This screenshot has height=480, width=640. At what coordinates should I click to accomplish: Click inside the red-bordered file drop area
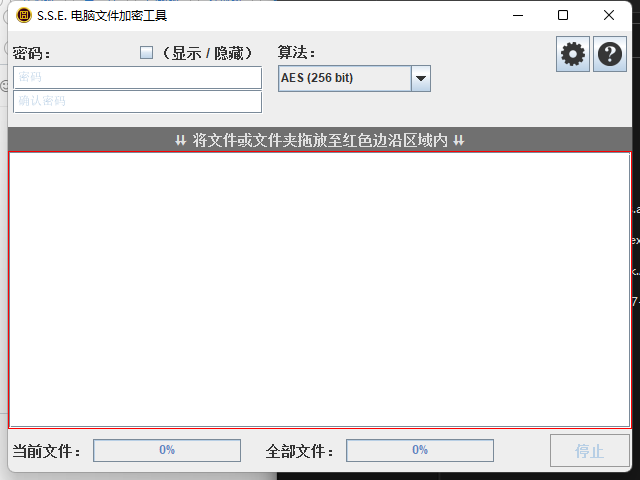320,290
